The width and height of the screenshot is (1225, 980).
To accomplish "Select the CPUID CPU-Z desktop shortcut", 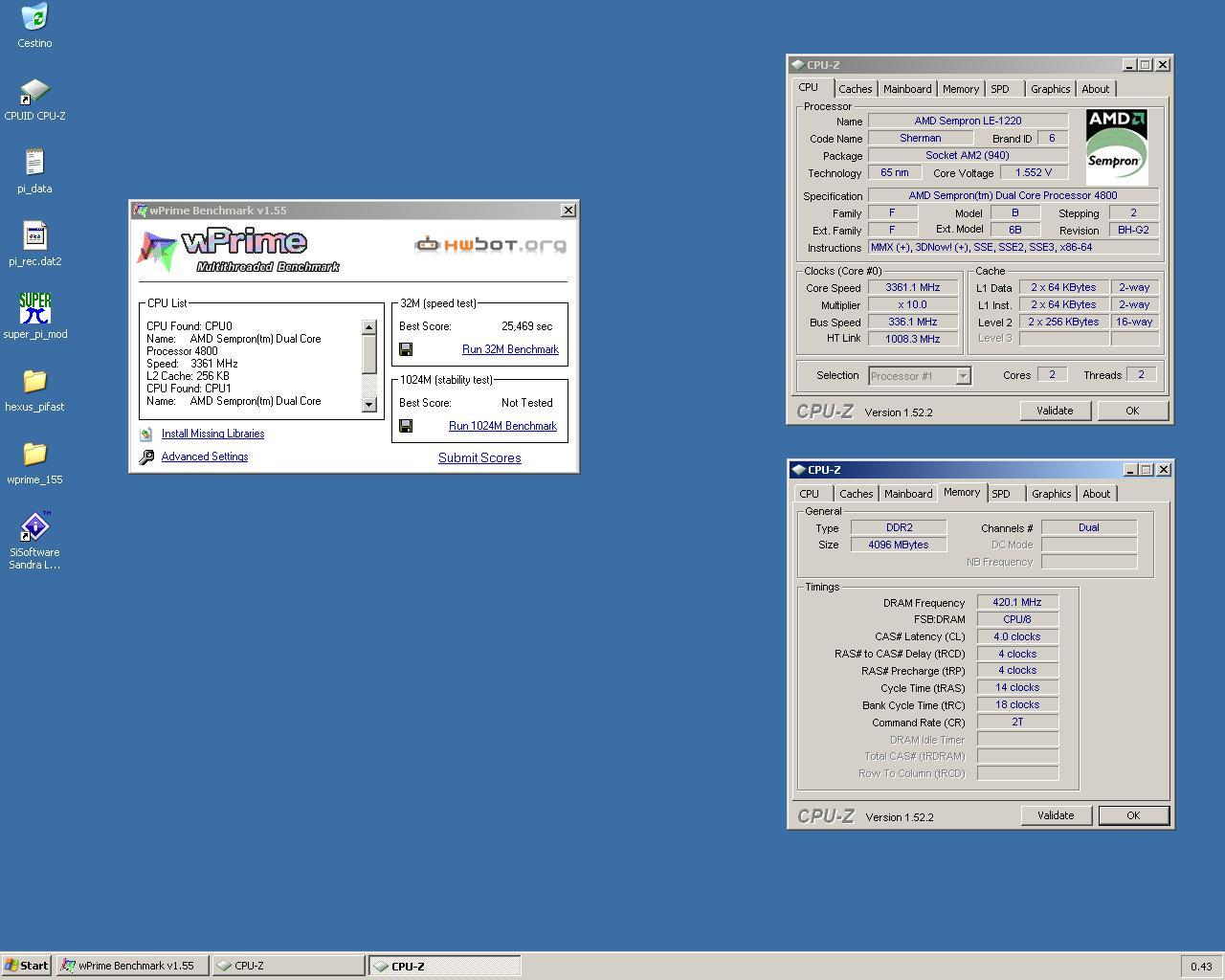I will (x=34, y=92).
